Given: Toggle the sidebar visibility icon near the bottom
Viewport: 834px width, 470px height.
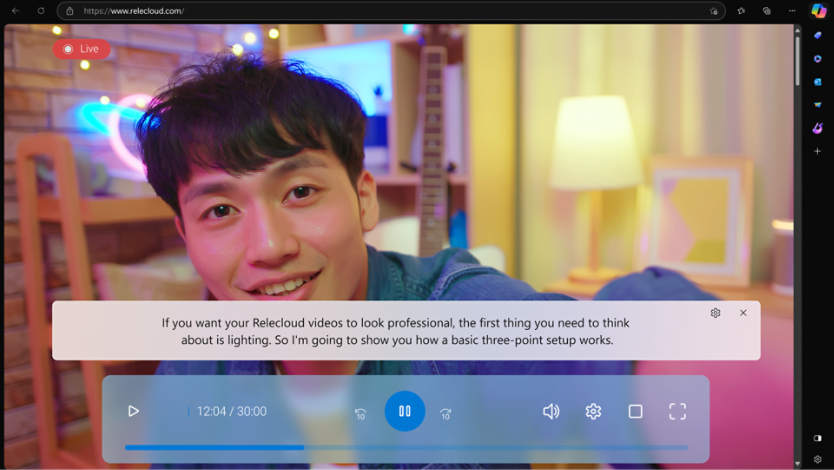Looking at the screenshot, I should coord(818,438).
